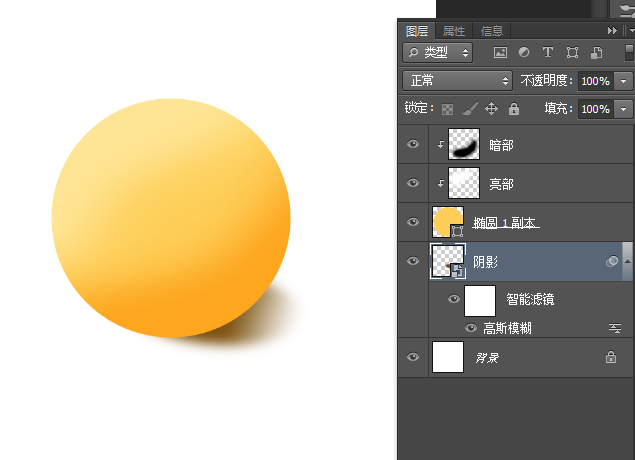Viewport: 635px width, 460px height.
Task: Switch to the 属性 tab
Action: coord(454,31)
